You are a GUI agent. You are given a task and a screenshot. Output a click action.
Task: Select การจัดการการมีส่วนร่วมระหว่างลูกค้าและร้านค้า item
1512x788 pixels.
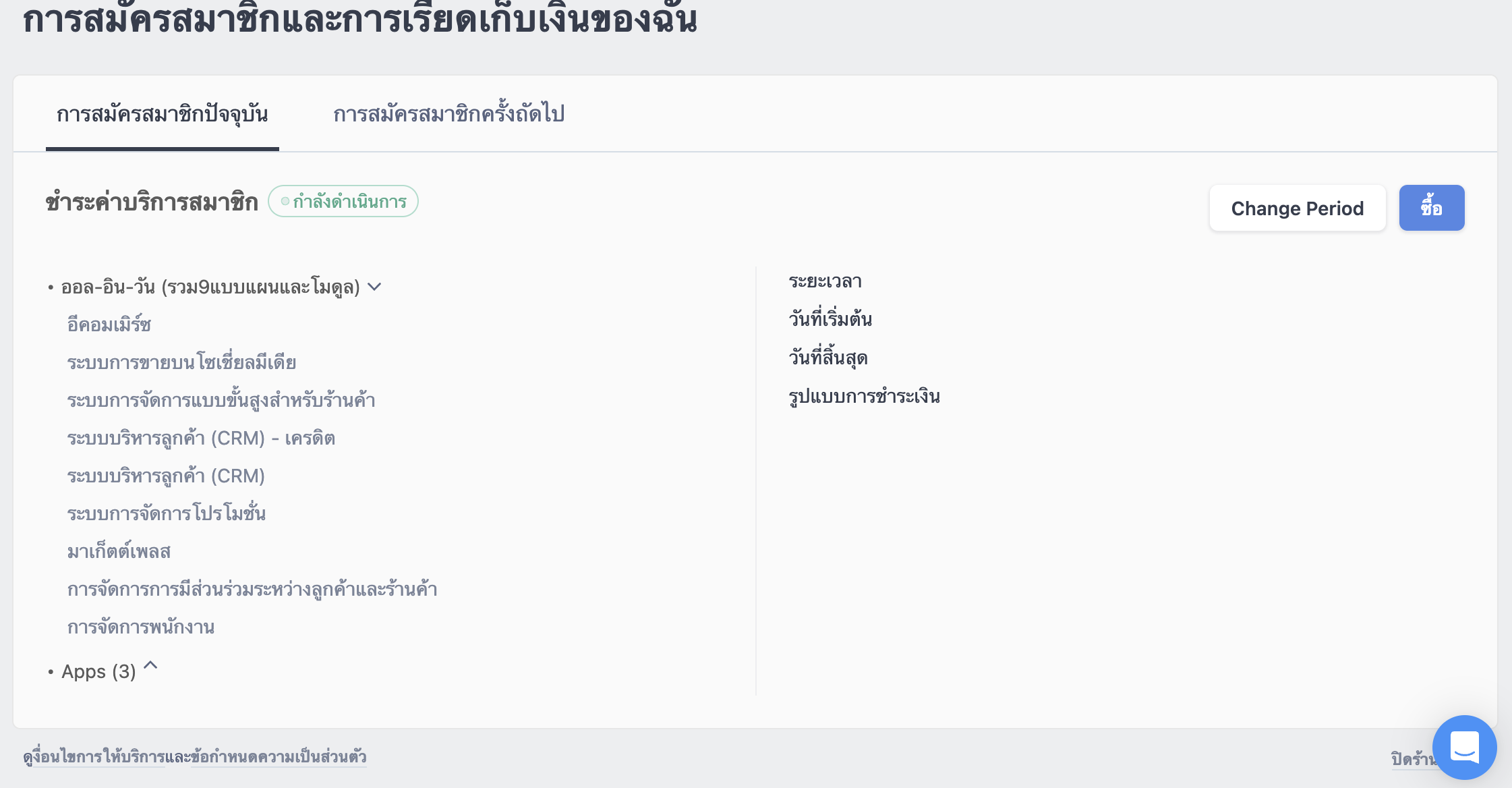point(252,589)
